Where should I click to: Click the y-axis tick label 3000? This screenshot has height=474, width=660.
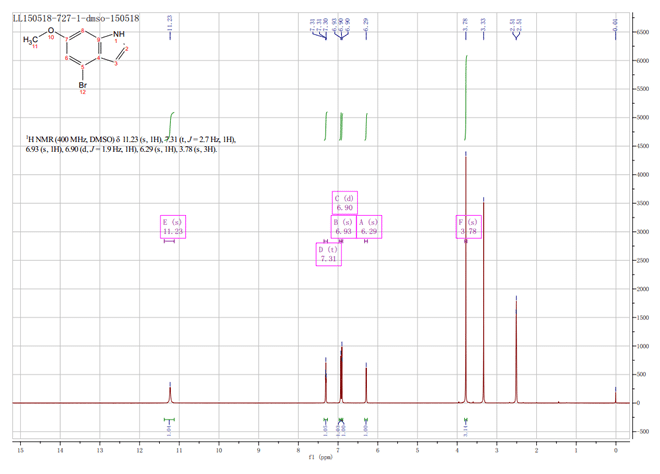click(x=642, y=232)
